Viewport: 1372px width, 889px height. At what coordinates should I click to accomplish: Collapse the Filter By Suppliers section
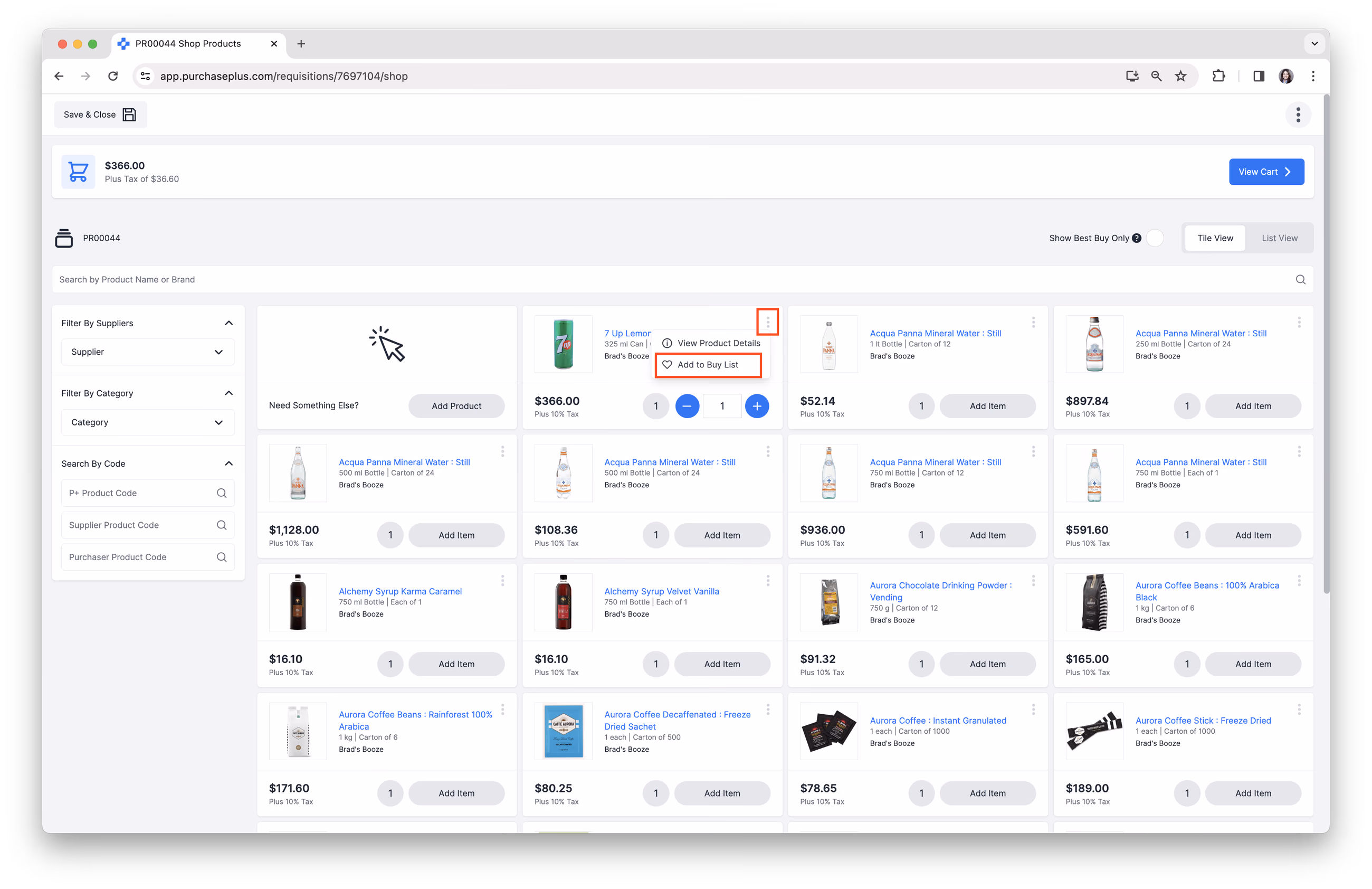tap(229, 323)
